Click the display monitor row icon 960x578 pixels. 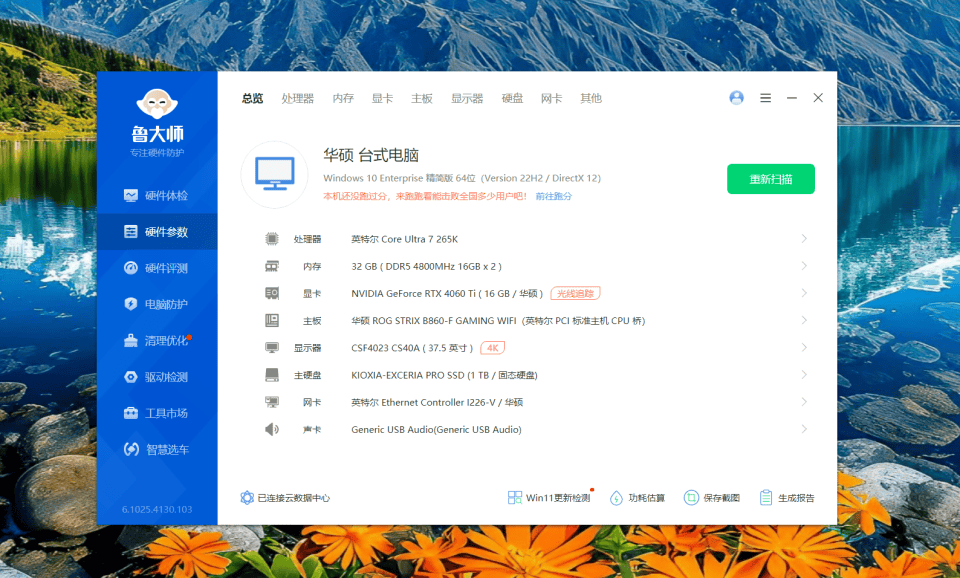(x=272, y=348)
